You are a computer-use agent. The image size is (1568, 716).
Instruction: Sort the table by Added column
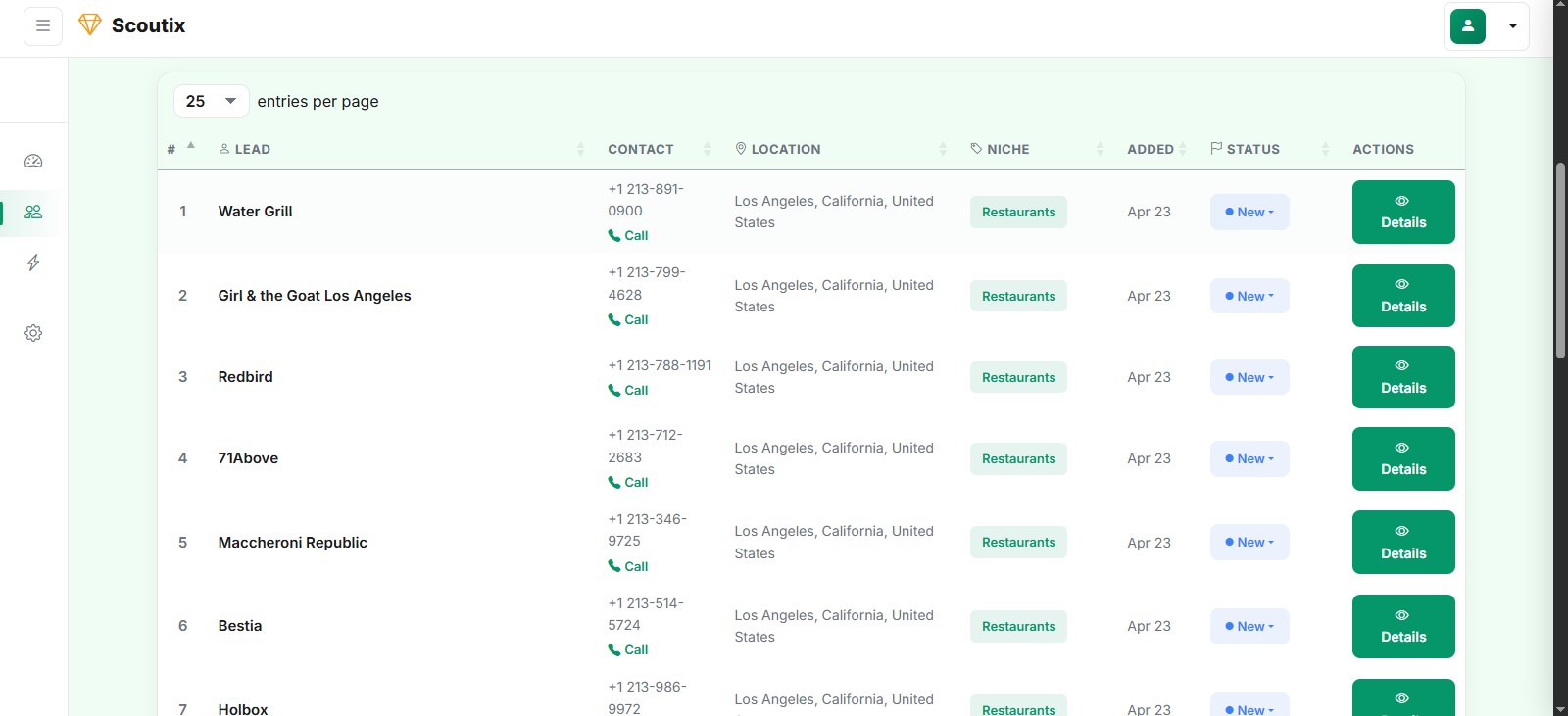click(x=1157, y=149)
